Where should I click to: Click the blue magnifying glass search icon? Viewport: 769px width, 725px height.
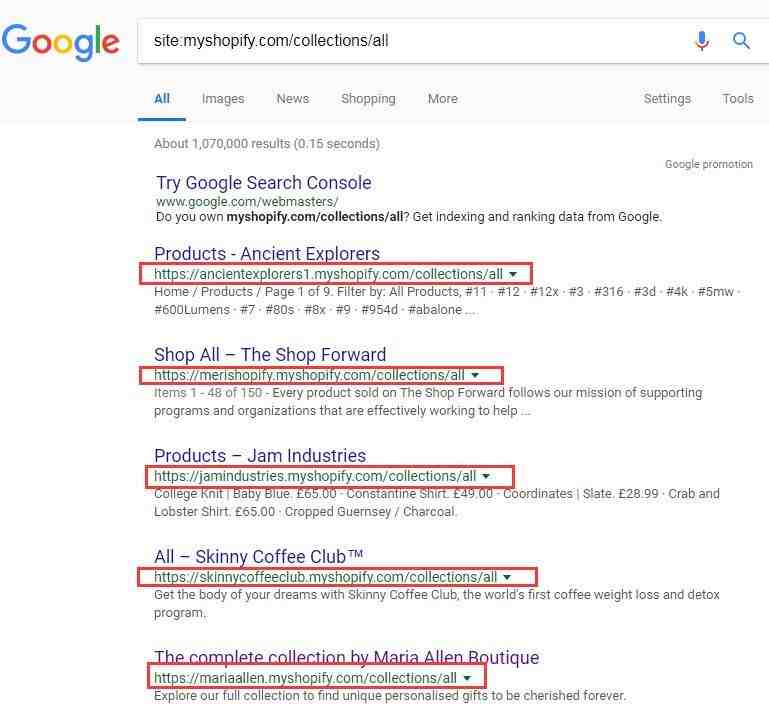[x=741, y=41]
